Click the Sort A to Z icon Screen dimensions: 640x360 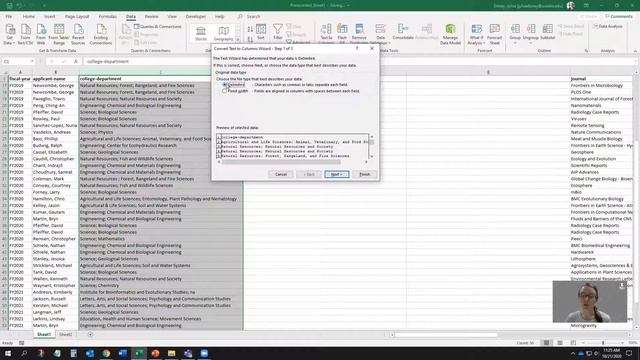(250, 29)
